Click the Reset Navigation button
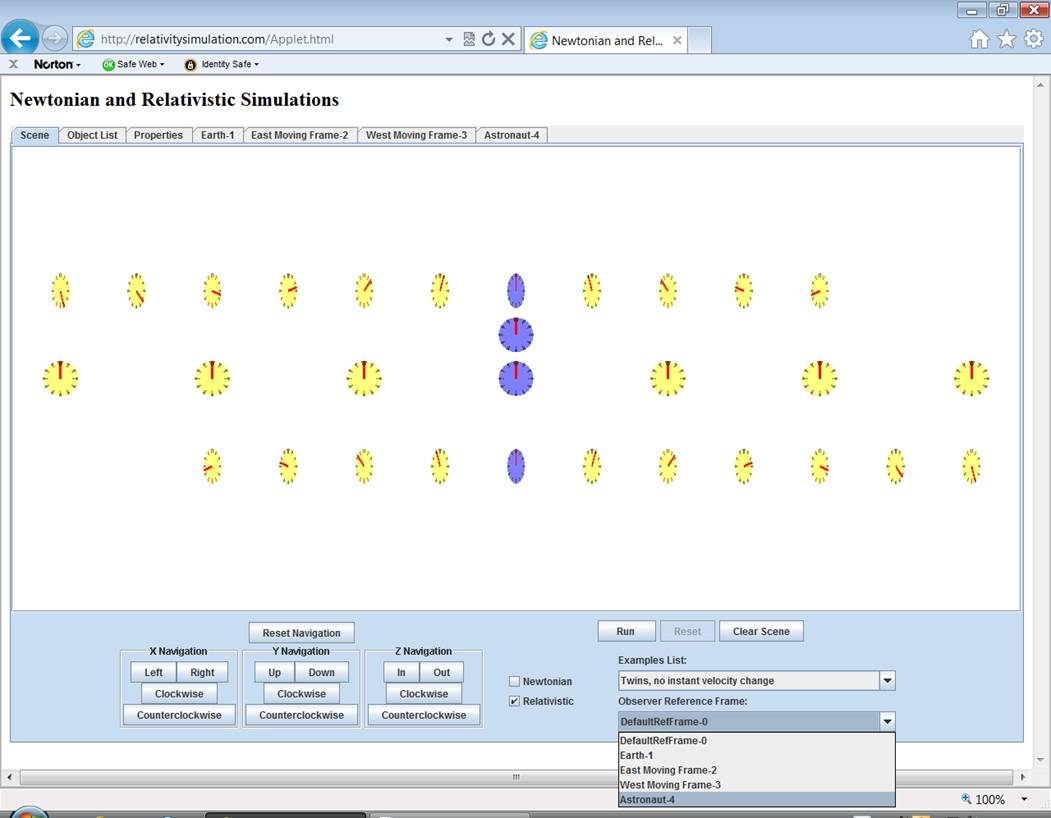This screenshot has width=1051, height=818. (301, 633)
